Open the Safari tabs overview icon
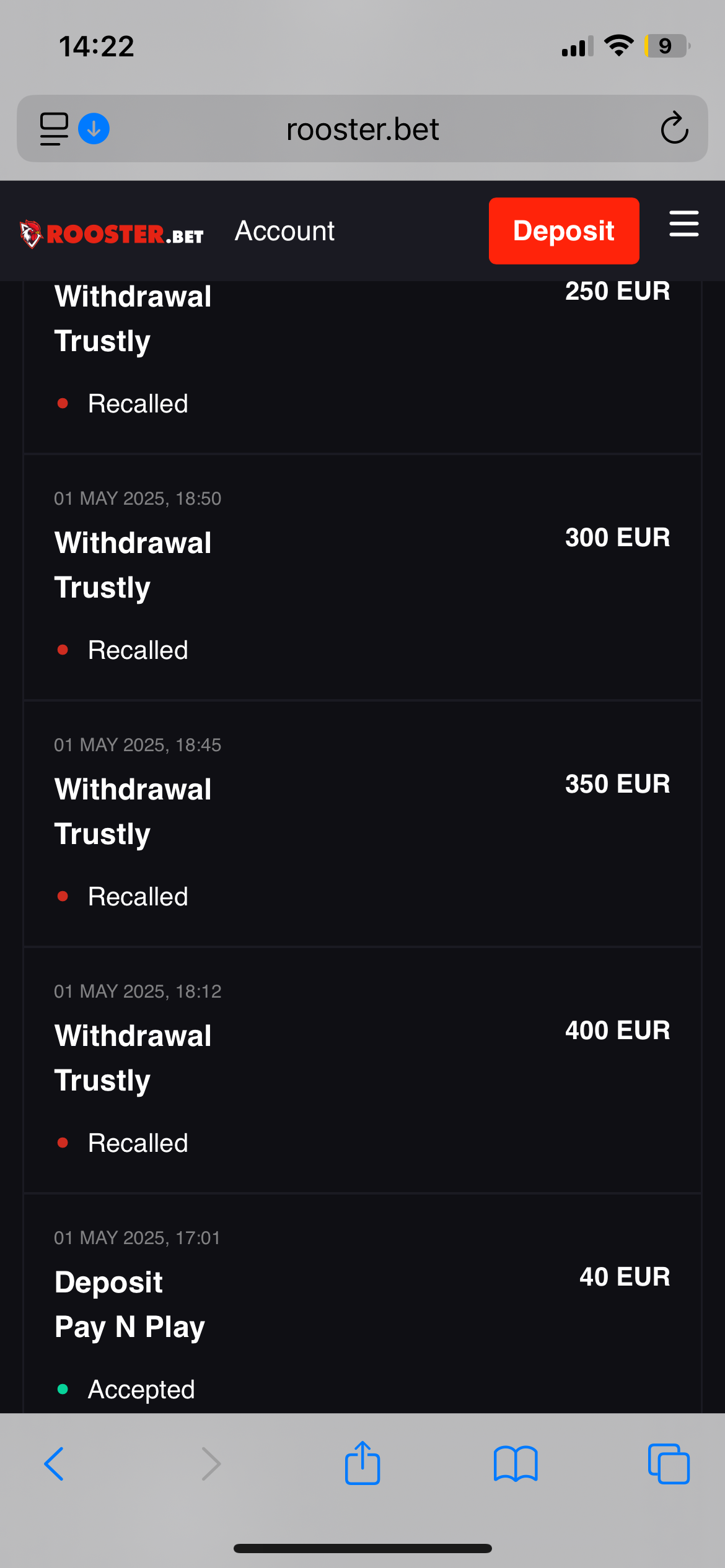725x1568 pixels. click(669, 1464)
